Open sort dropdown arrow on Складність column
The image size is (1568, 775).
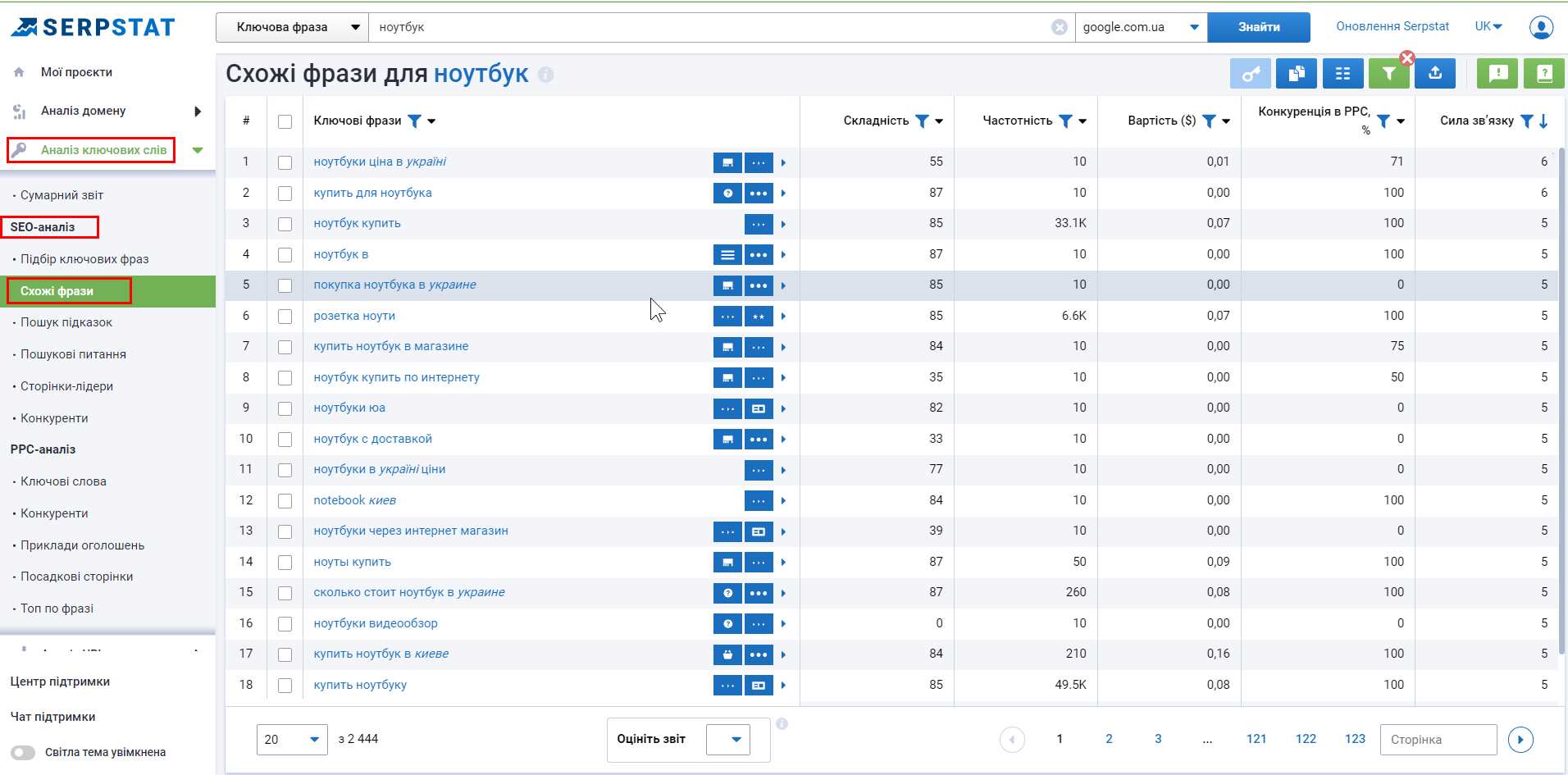click(939, 121)
